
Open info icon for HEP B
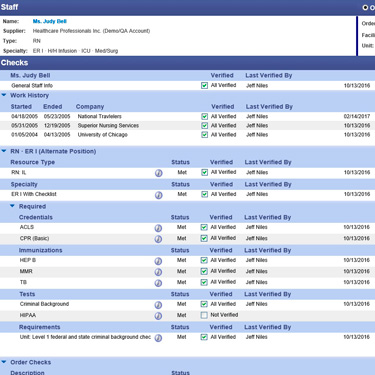tap(158, 261)
